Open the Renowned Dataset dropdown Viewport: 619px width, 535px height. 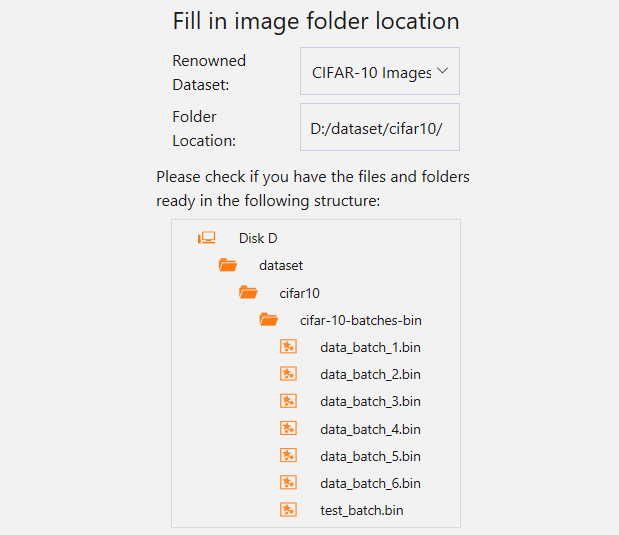[380, 71]
